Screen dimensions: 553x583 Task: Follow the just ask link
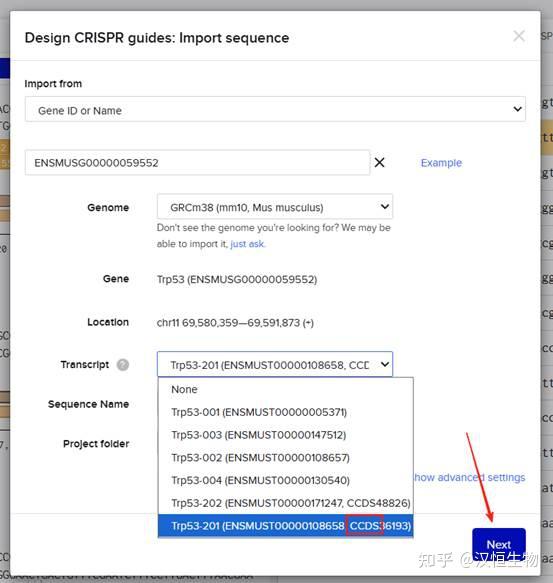tap(247, 244)
